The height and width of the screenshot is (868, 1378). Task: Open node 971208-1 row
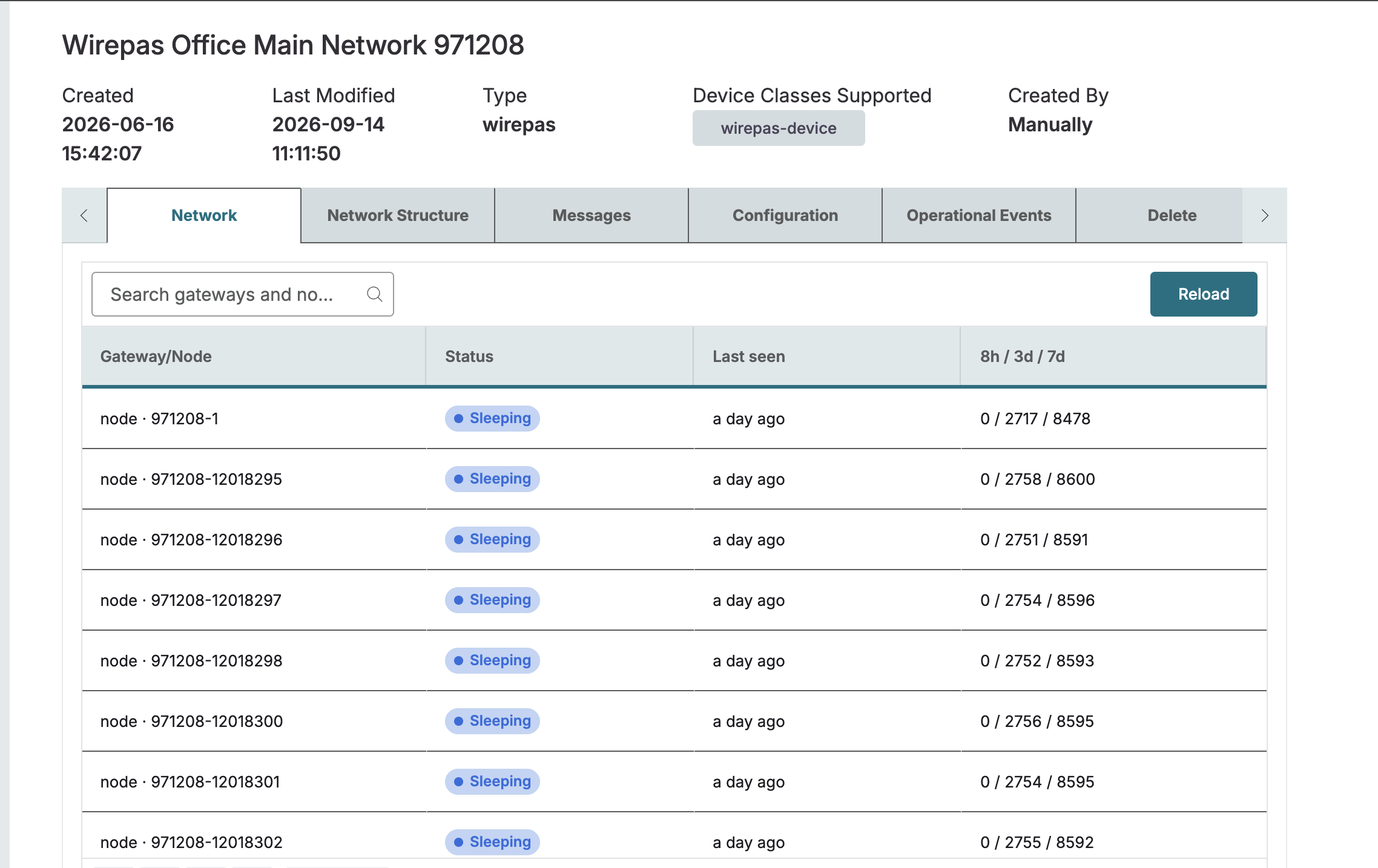coord(674,419)
